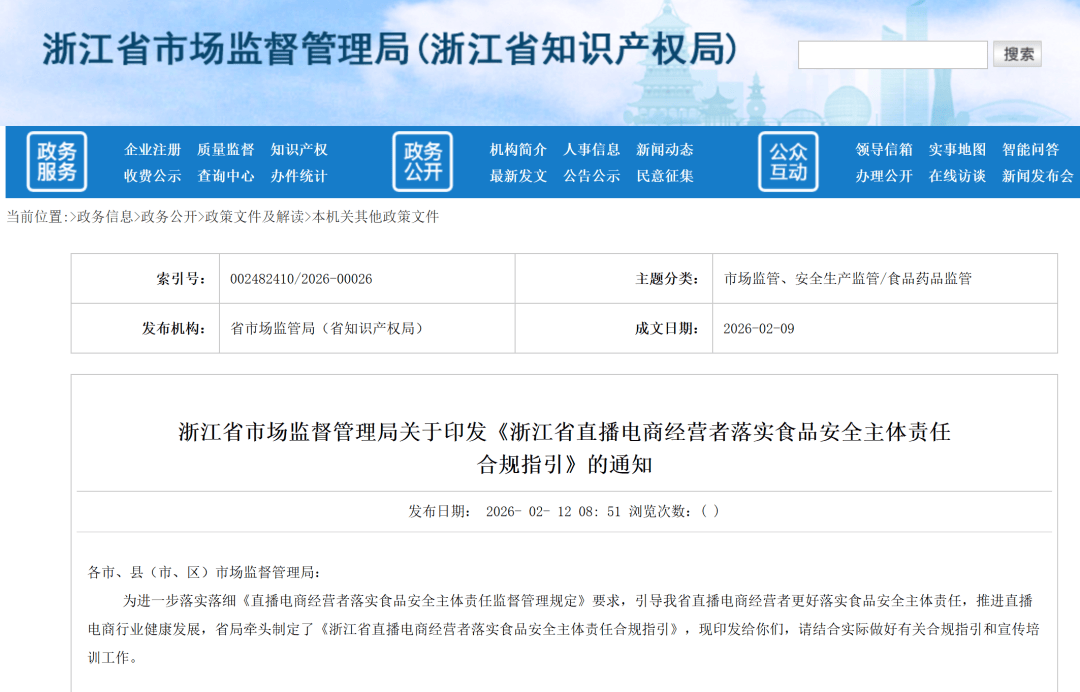Click the 公众互动 icon block
The image size is (1080, 692).
[x=788, y=162]
